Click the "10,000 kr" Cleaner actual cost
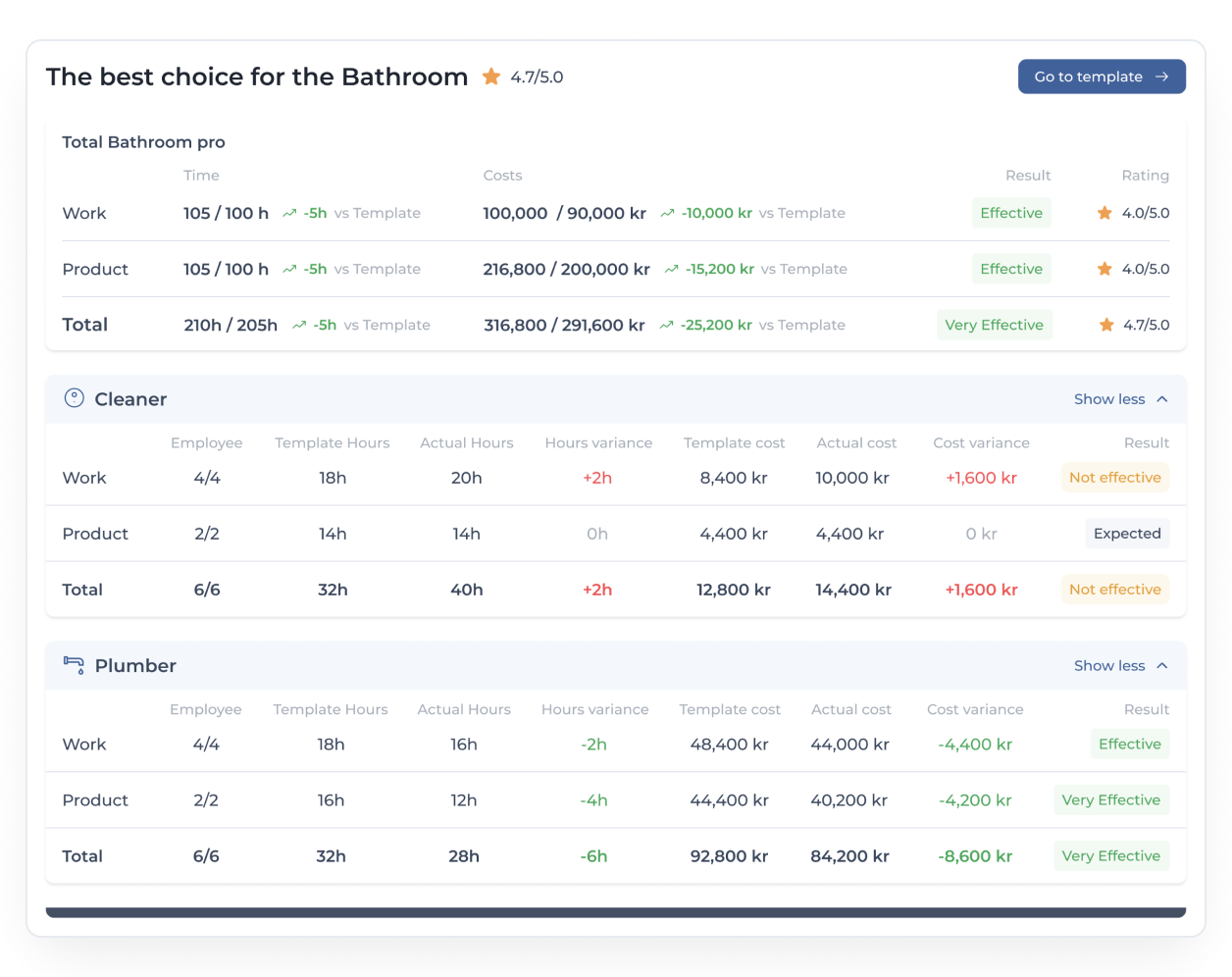Screen dimensions: 1232x977 click(852, 478)
